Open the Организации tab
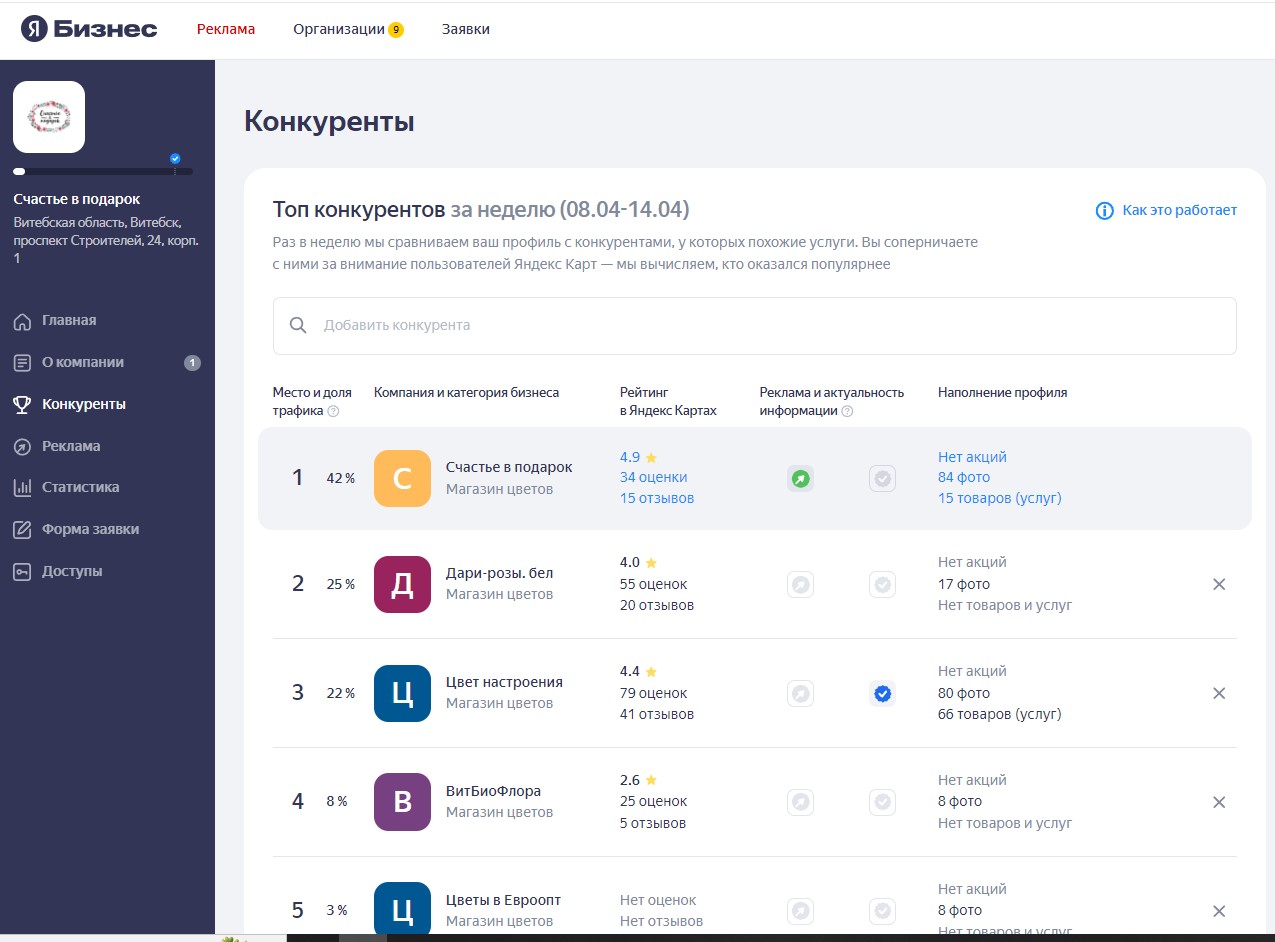 339,29
